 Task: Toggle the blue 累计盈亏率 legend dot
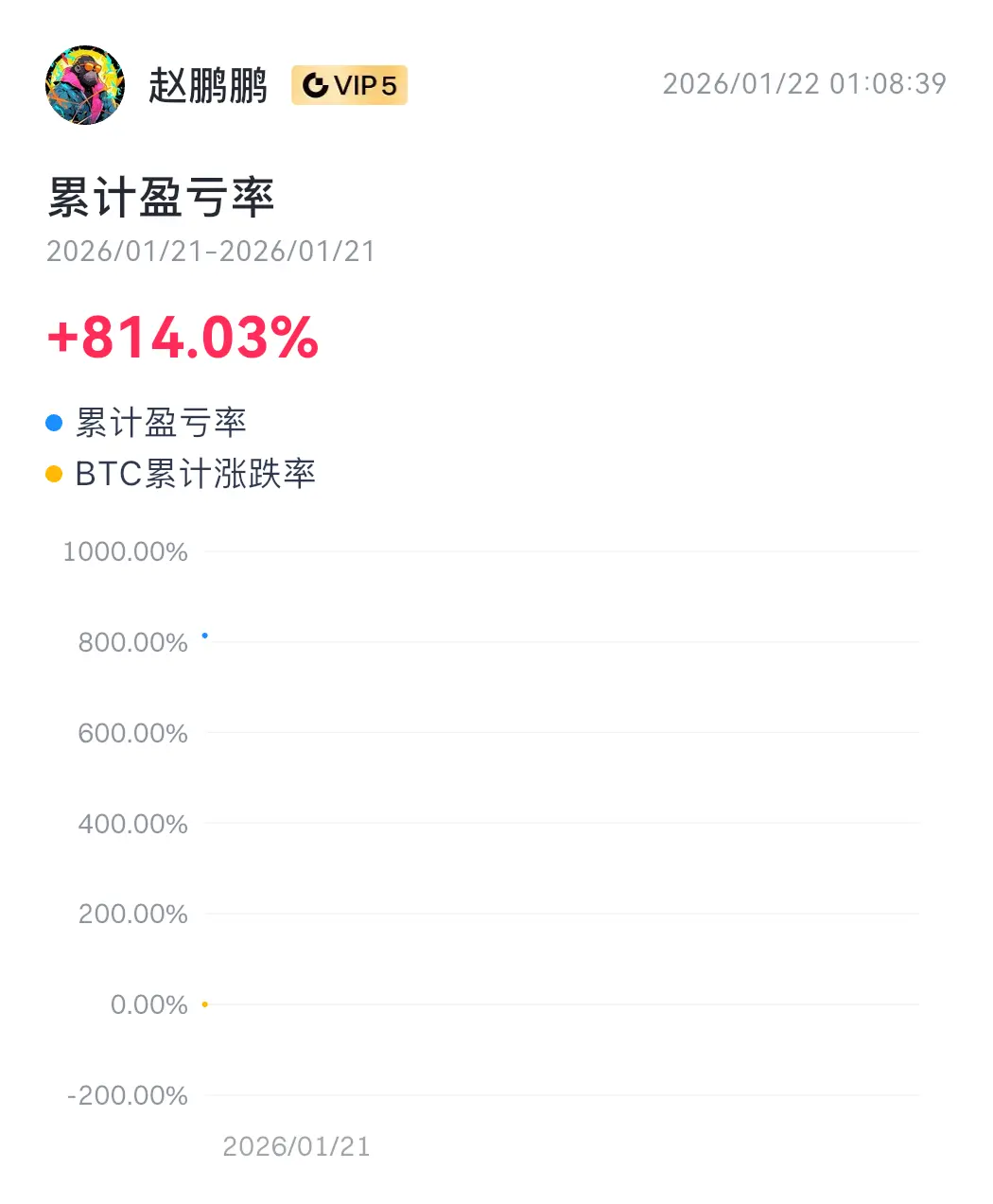click(54, 423)
